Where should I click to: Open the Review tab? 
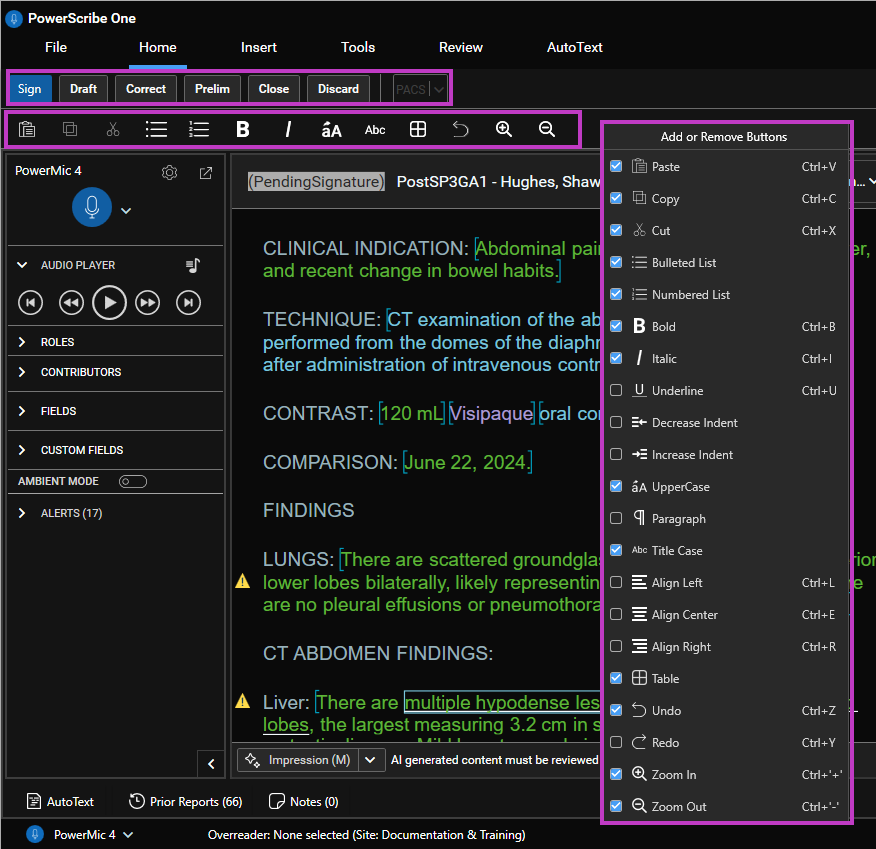tap(461, 47)
